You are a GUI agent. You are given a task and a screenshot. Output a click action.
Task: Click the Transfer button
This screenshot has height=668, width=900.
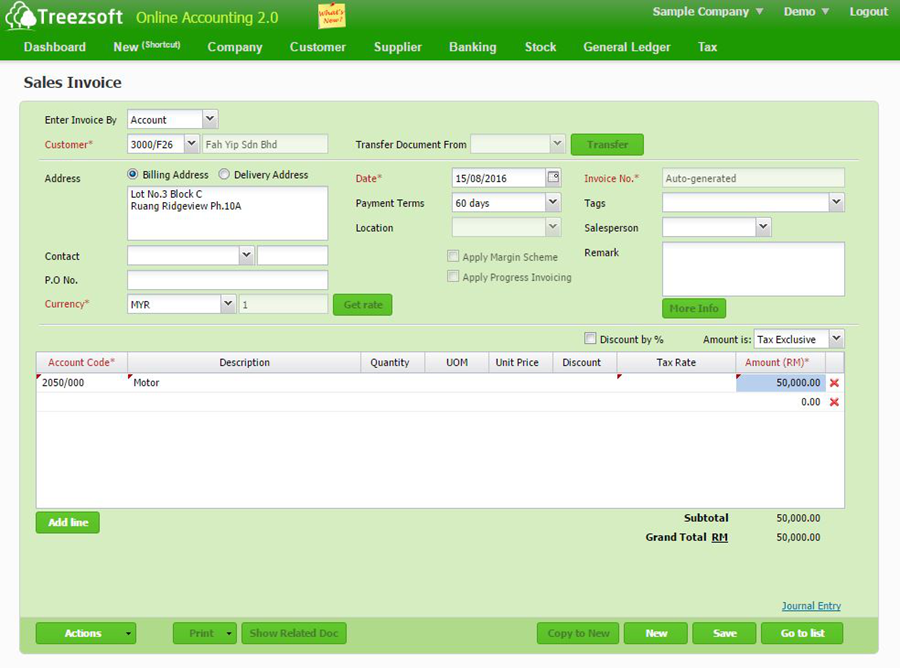607,145
